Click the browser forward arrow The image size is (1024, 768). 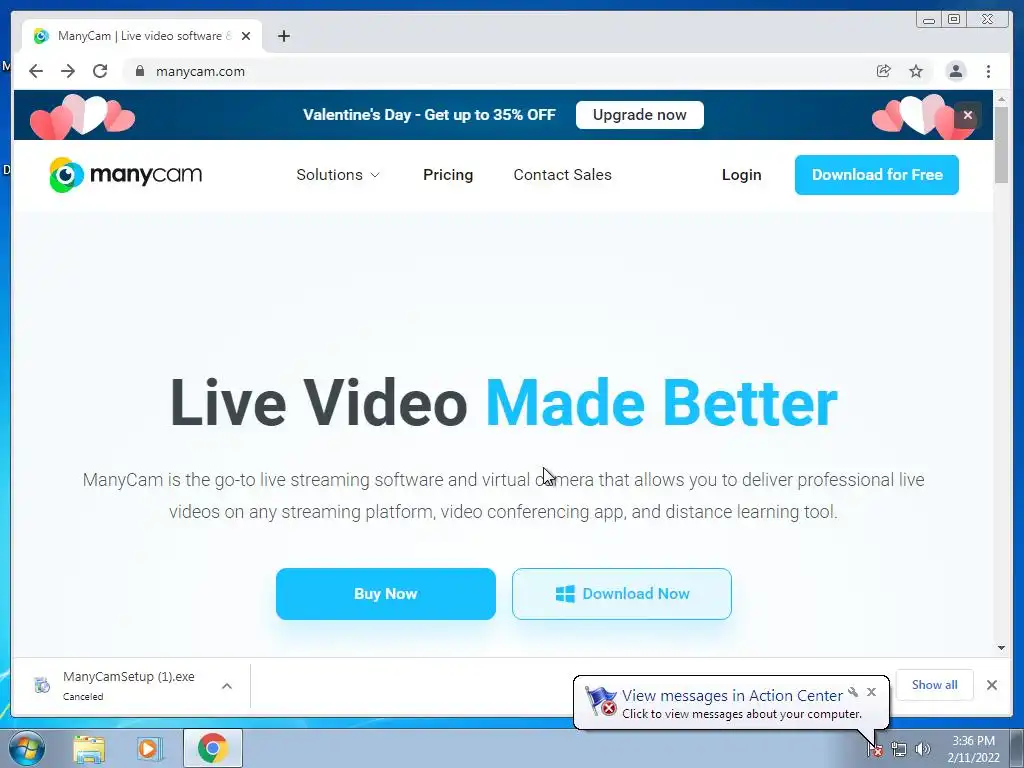click(68, 71)
